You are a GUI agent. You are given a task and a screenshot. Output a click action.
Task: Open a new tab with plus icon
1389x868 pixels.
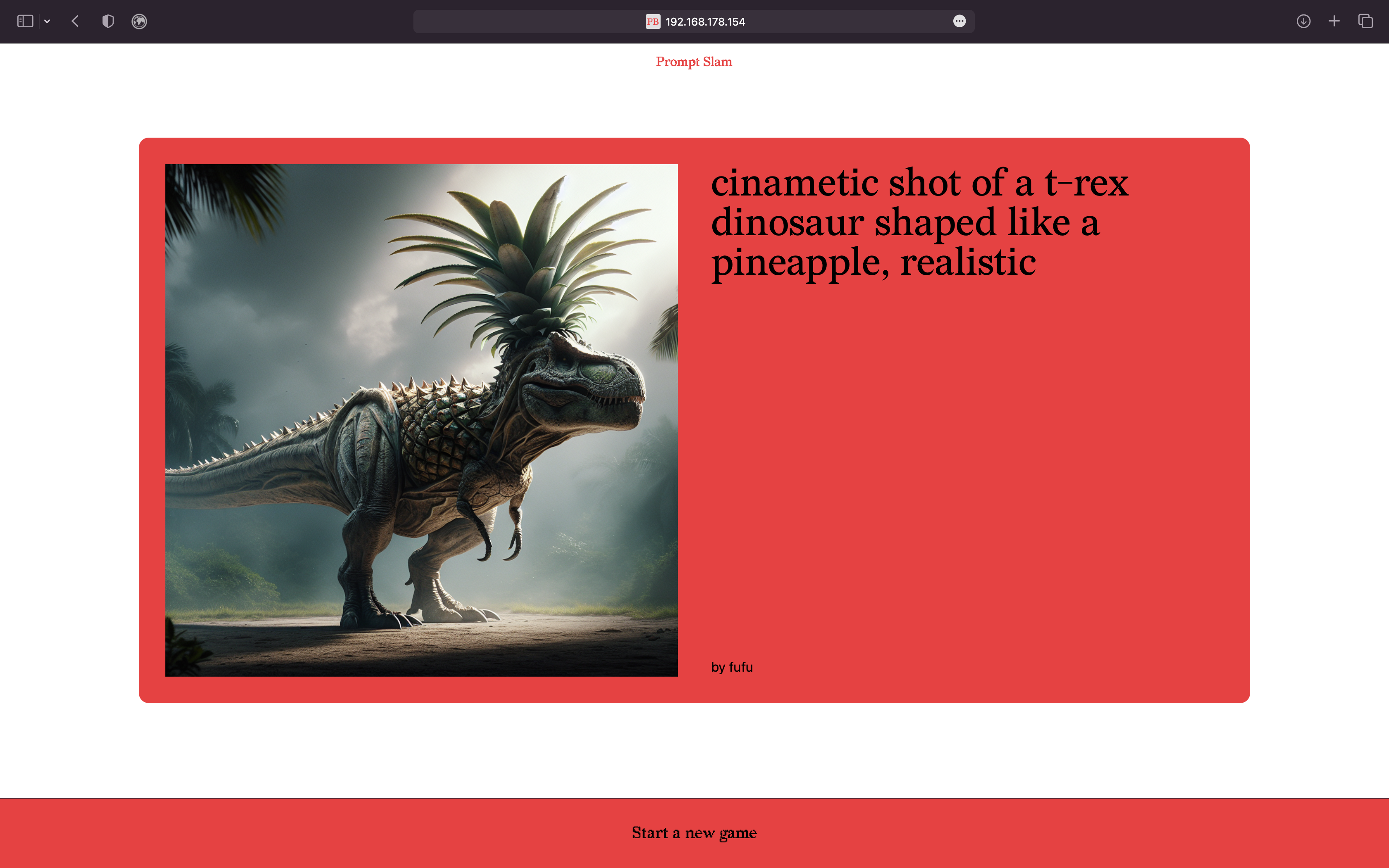pos(1334,21)
